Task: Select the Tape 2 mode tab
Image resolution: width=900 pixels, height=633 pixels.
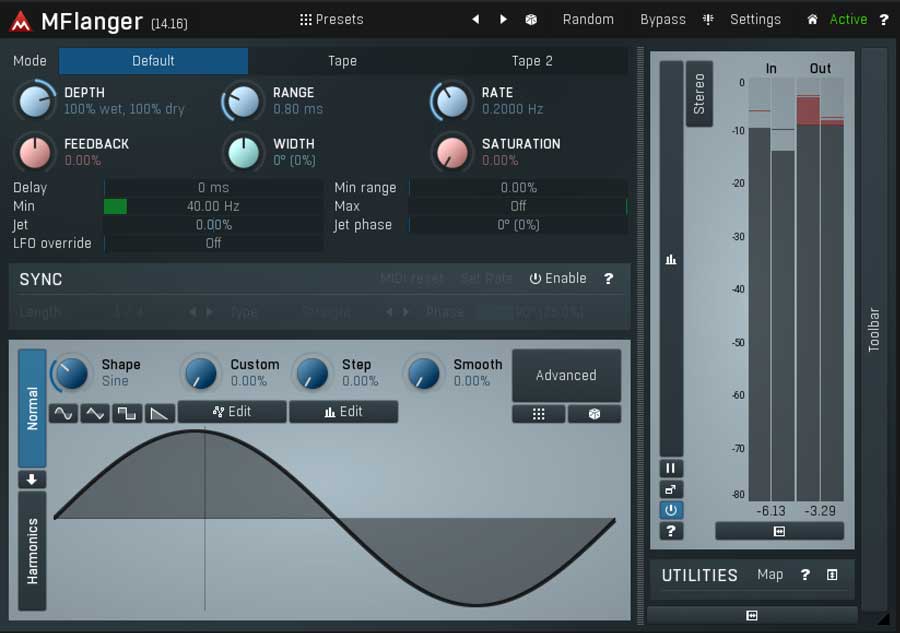Action: pos(532,61)
